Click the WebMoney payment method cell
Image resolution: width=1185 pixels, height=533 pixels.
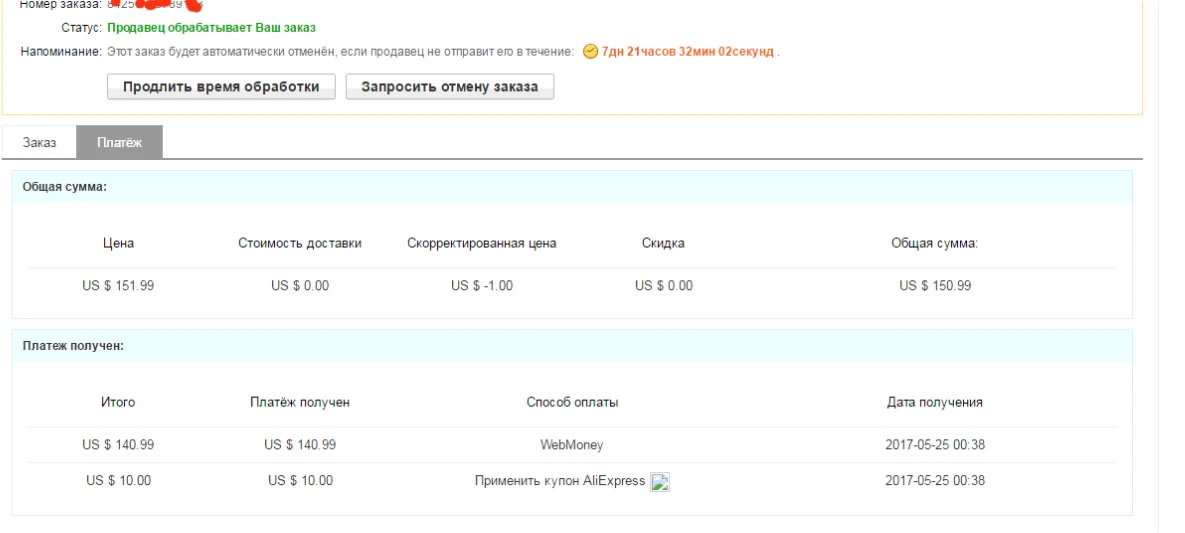click(572, 445)
